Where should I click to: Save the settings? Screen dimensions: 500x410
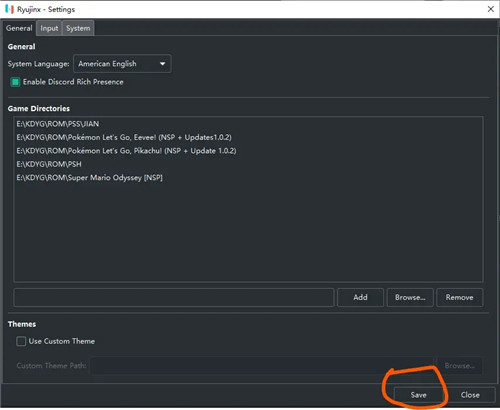point(419,395)
